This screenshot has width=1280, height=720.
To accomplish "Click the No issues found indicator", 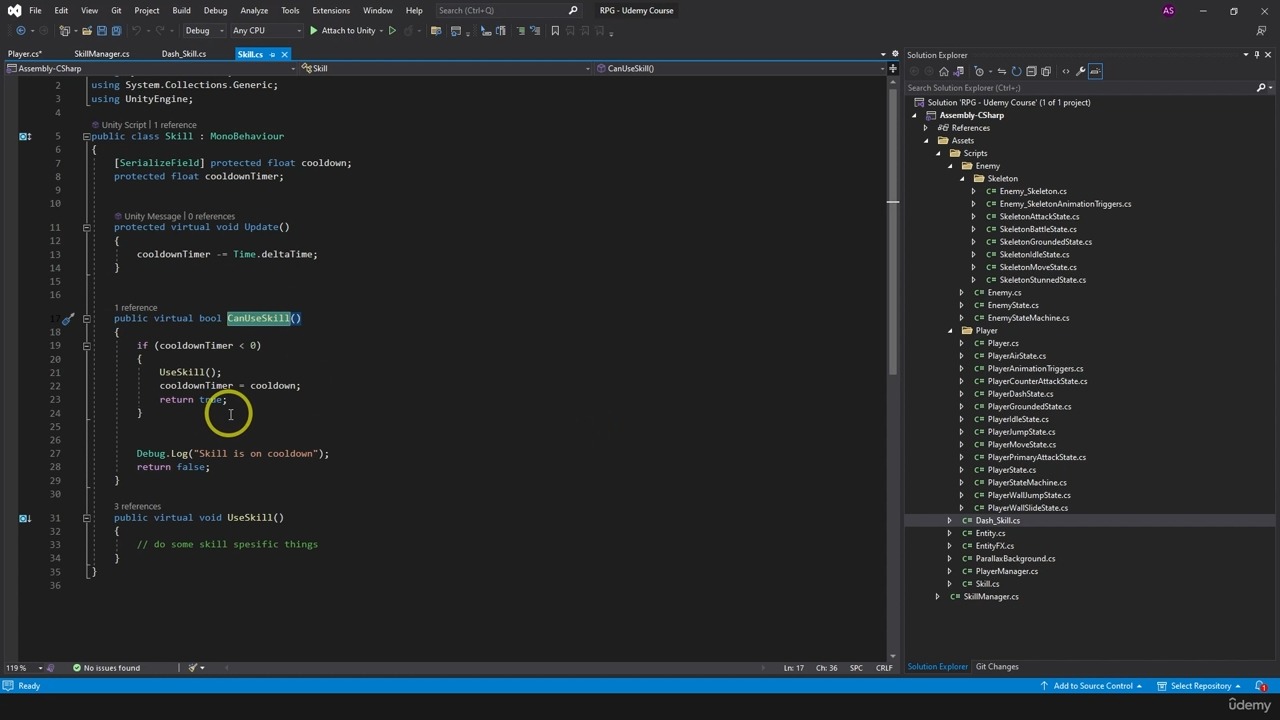I will pos(106,668).
